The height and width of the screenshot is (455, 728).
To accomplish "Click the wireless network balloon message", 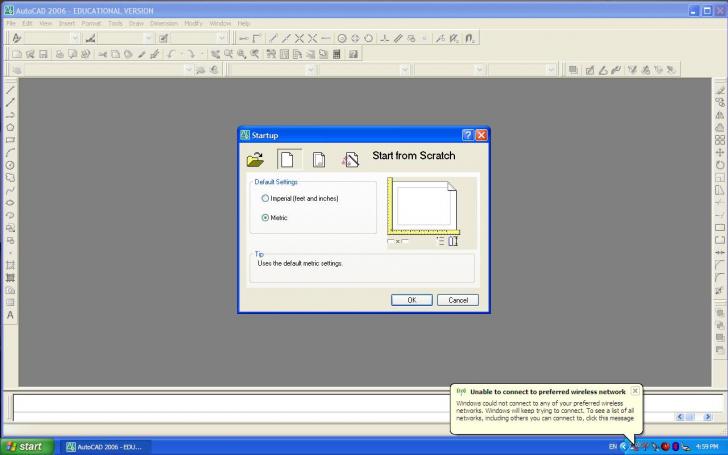I will [545, 411].
